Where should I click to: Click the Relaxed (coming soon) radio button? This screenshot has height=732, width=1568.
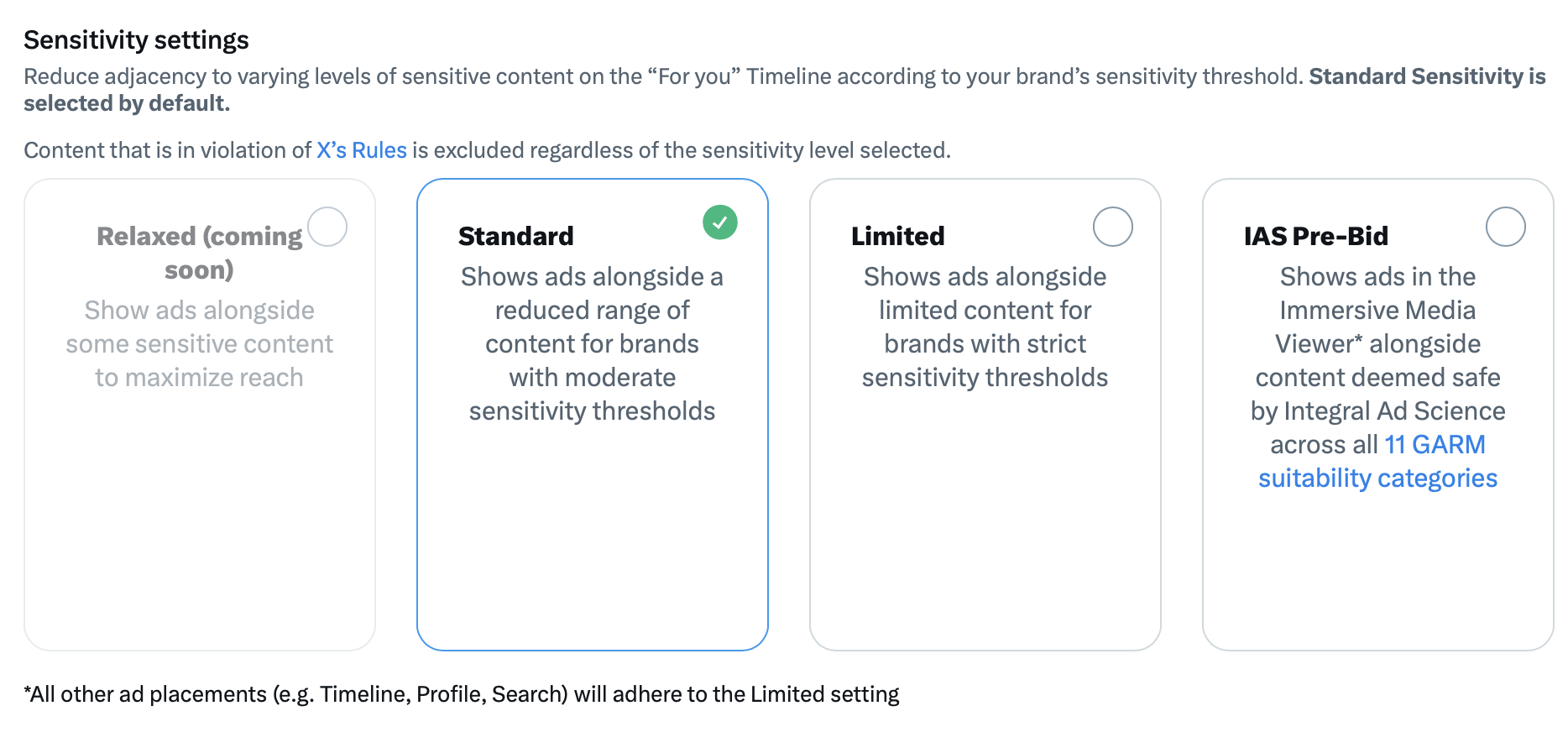point(327,227)
